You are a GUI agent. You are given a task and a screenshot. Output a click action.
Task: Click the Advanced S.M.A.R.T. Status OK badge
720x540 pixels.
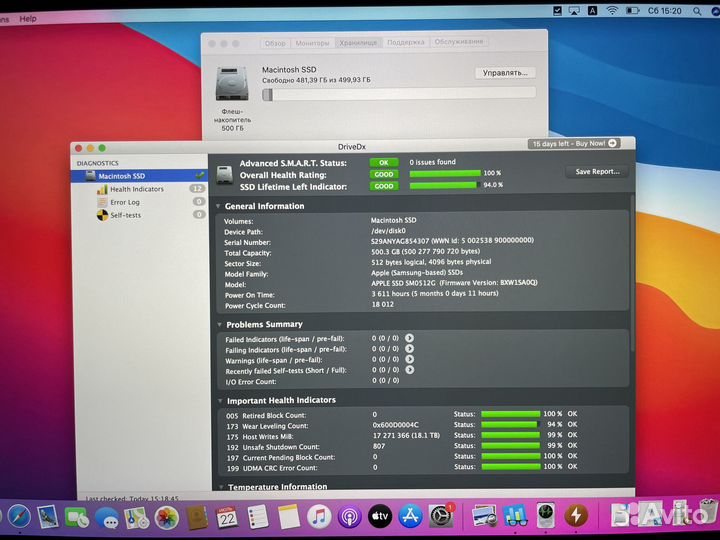[383, 163]
